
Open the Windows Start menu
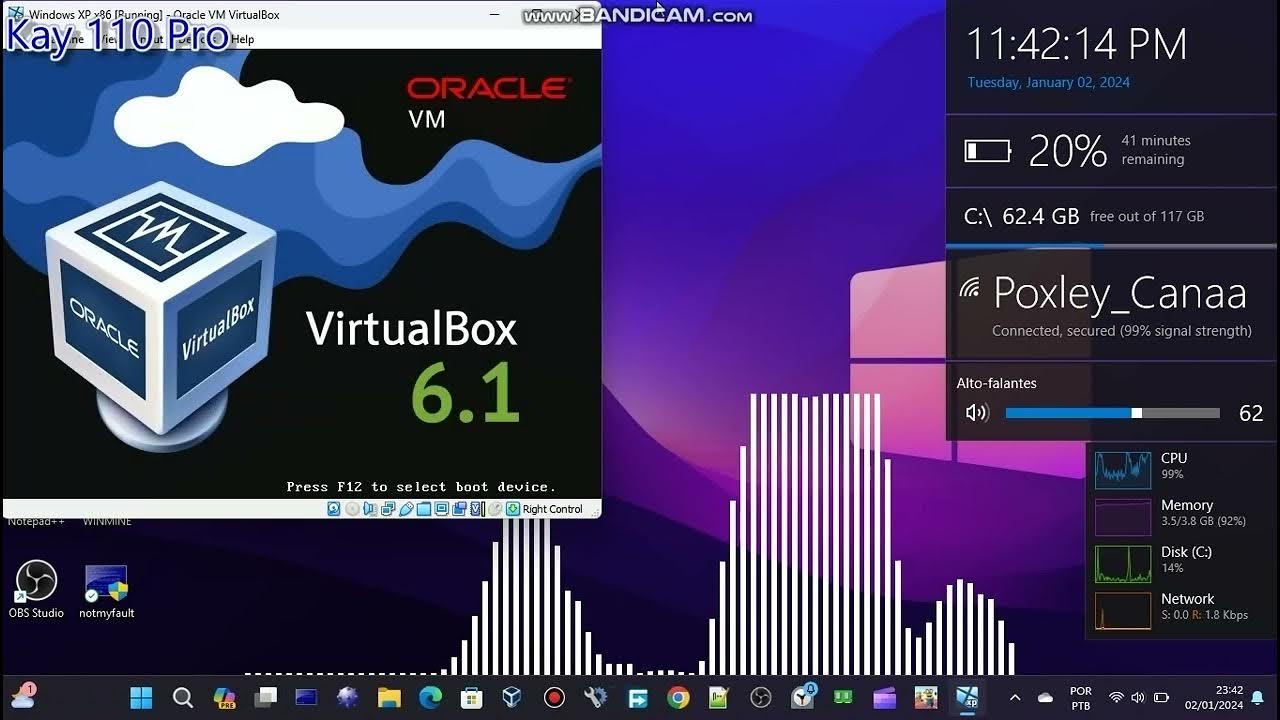coord(142,697)
